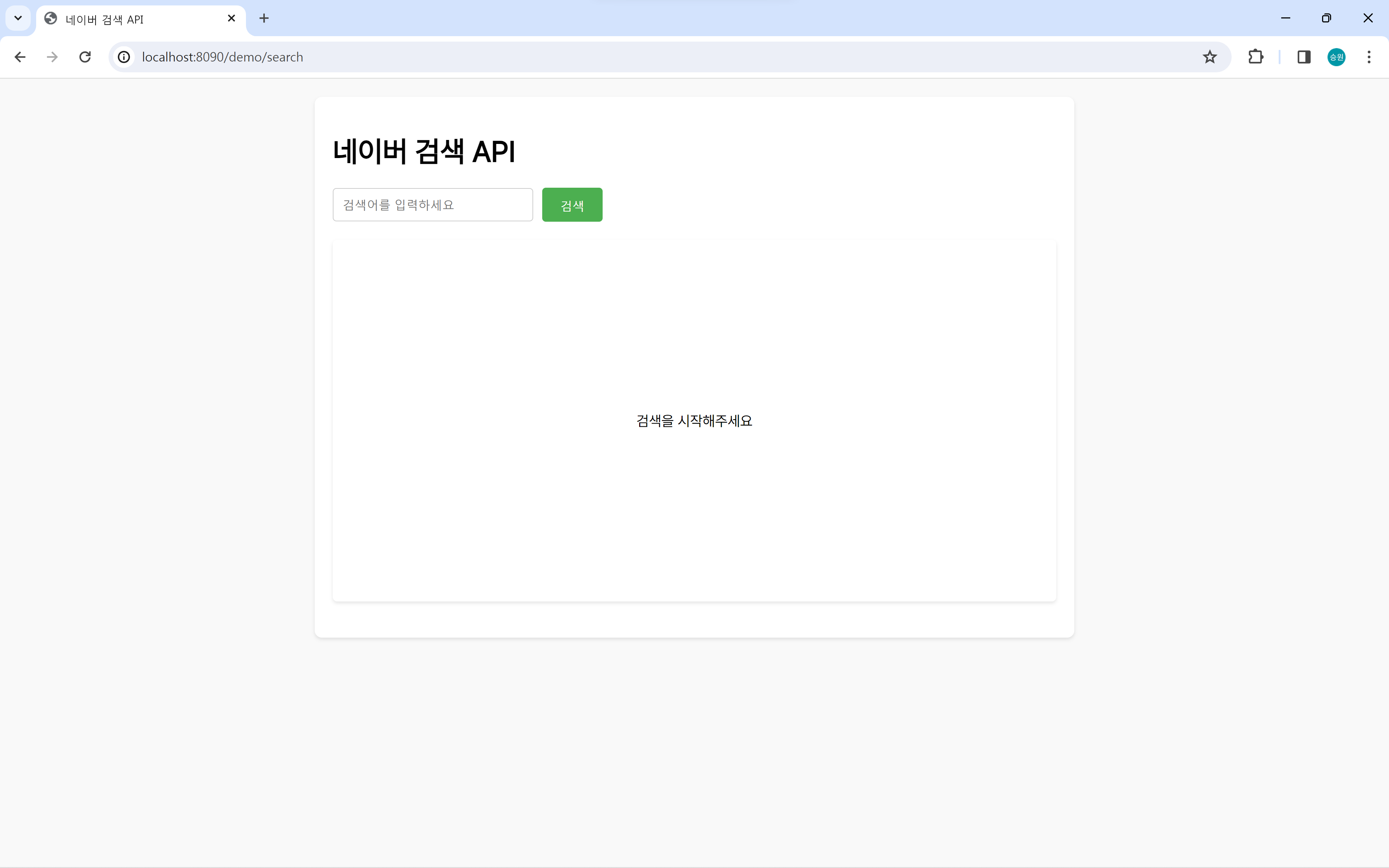Restore down the browser window
Viewport: 1389px width, 868px height.
point(1326,18)
